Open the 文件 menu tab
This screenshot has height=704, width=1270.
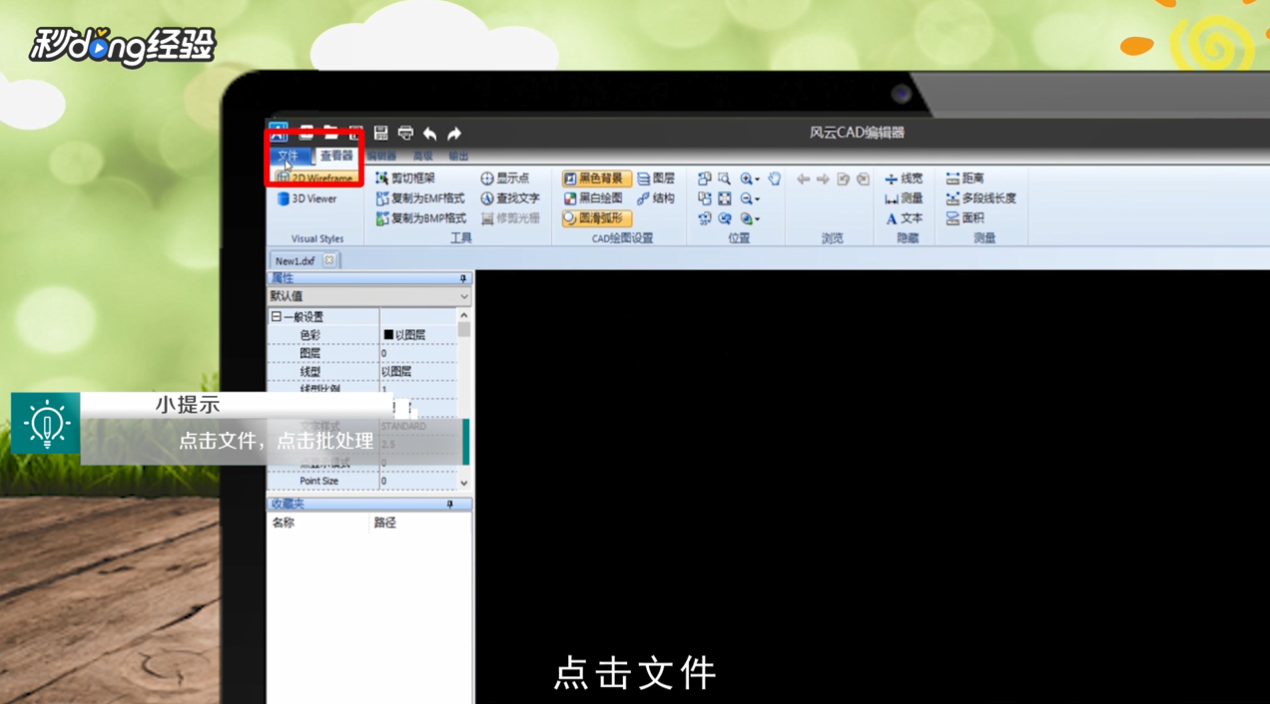tap(288, 156)
